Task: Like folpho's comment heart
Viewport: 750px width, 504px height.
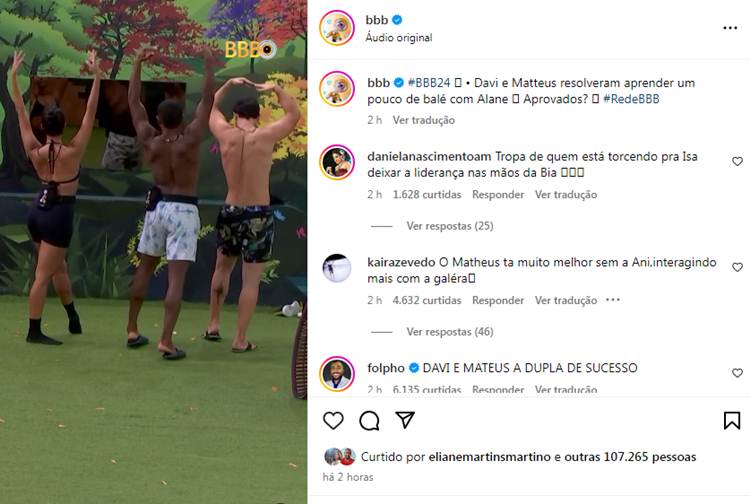Action: click(737, 373)
